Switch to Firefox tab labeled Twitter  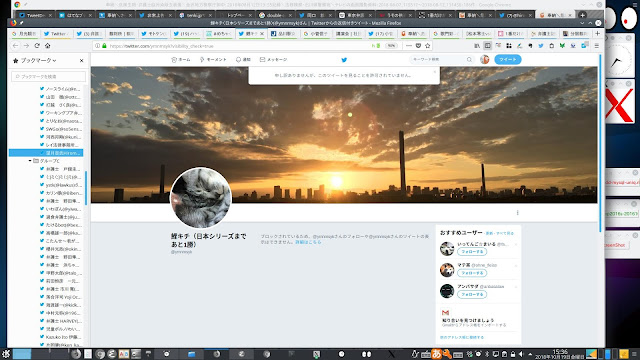[56, 34]
